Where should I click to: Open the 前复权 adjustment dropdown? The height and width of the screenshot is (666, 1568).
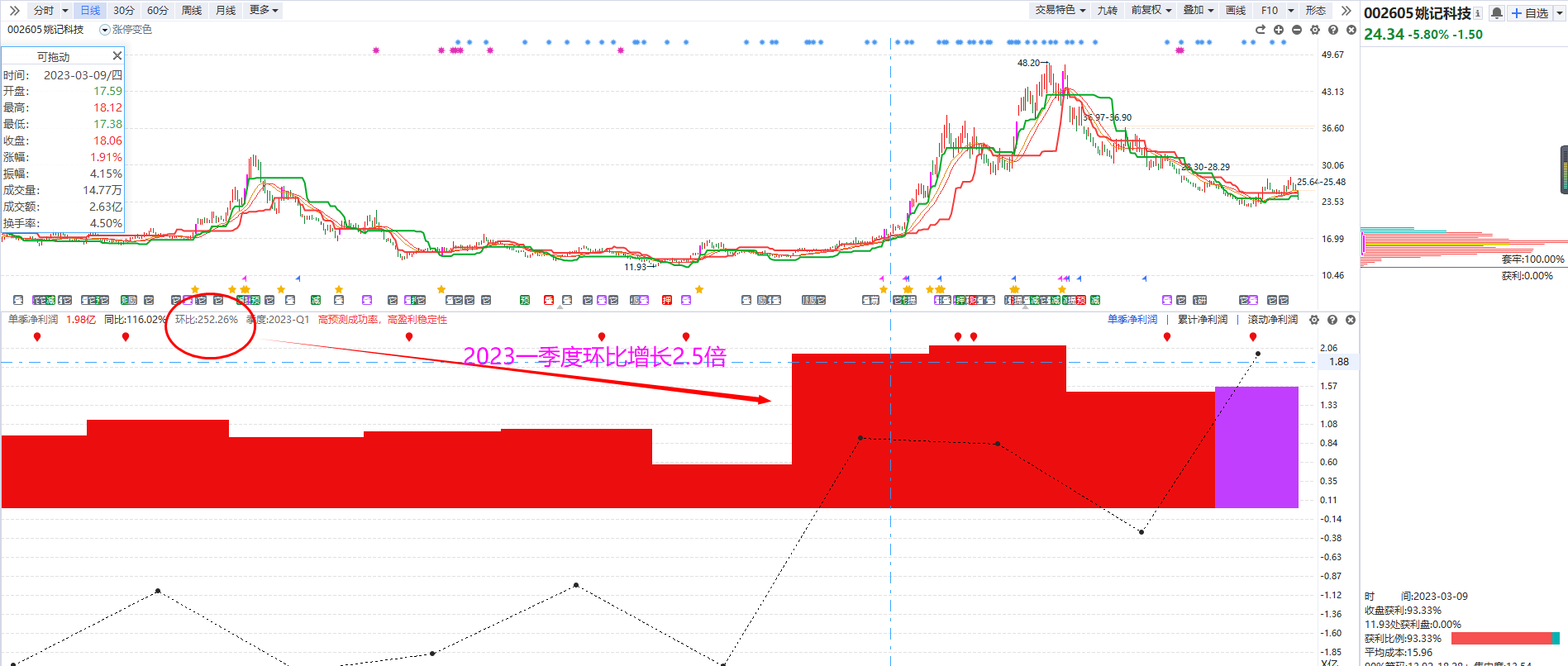(x=1151, y=10)
